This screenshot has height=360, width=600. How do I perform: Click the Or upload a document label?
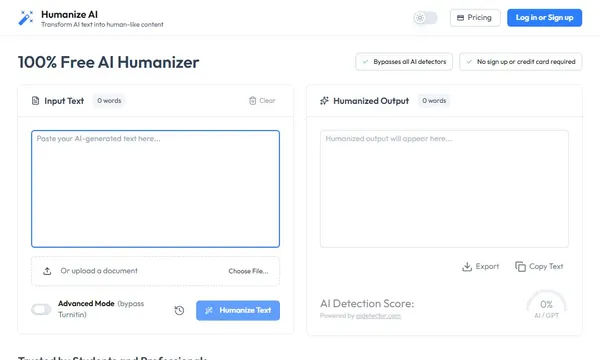[x=99, y=271]
